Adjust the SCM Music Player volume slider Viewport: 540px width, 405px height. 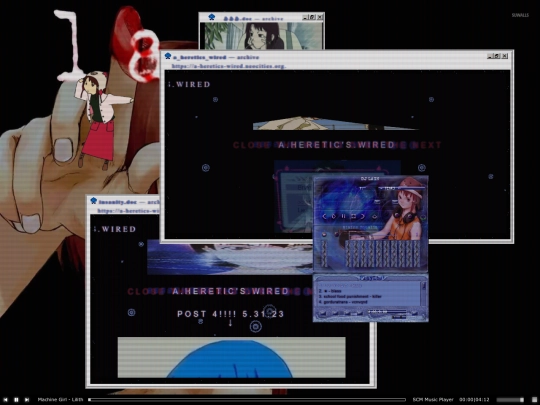pyautogui.click(x=510, y=399)
